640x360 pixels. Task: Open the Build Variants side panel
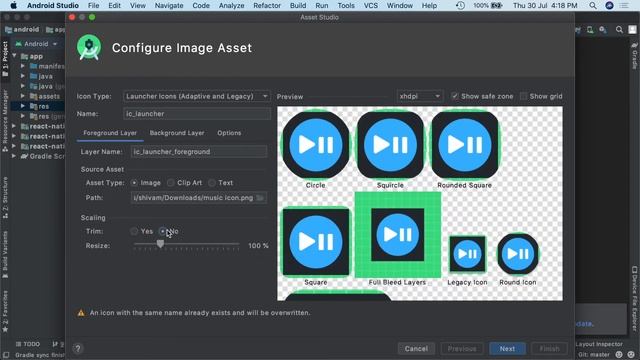coord(5,255)
